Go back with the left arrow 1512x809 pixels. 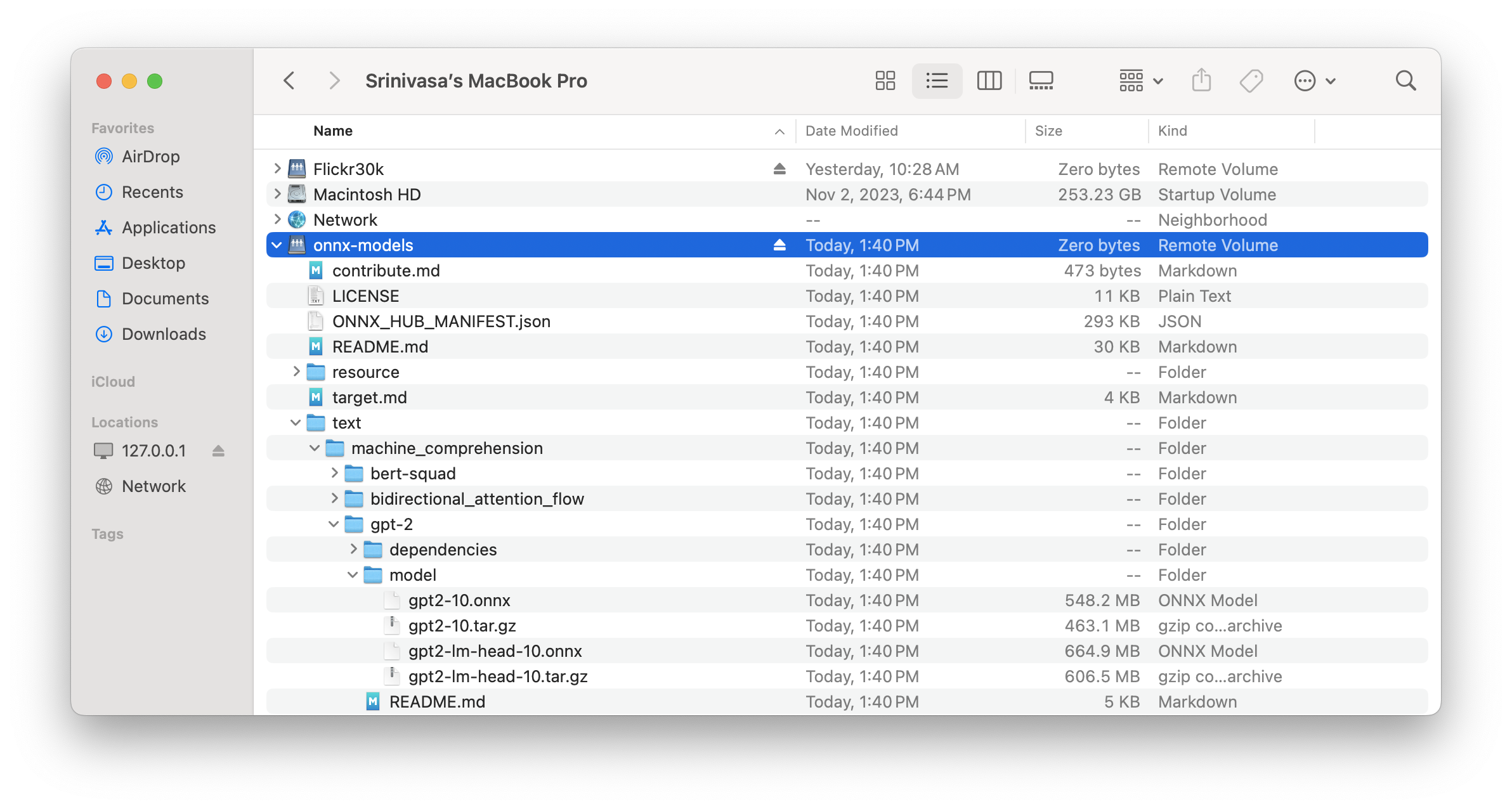(289, 81)
